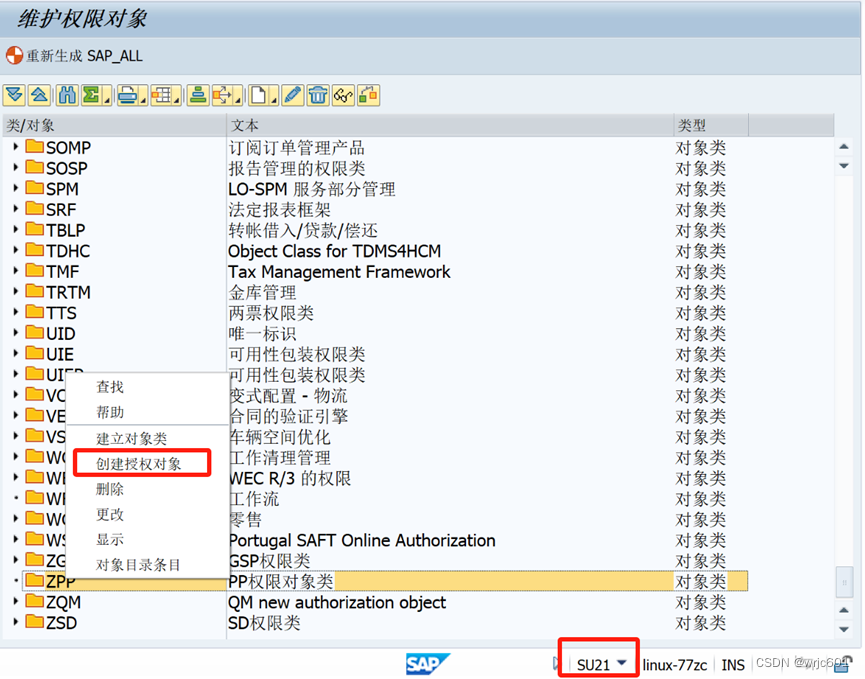865x679 pixels.
Task: Click the text 'Tax Management Framework'
Action: pos(339,272)
